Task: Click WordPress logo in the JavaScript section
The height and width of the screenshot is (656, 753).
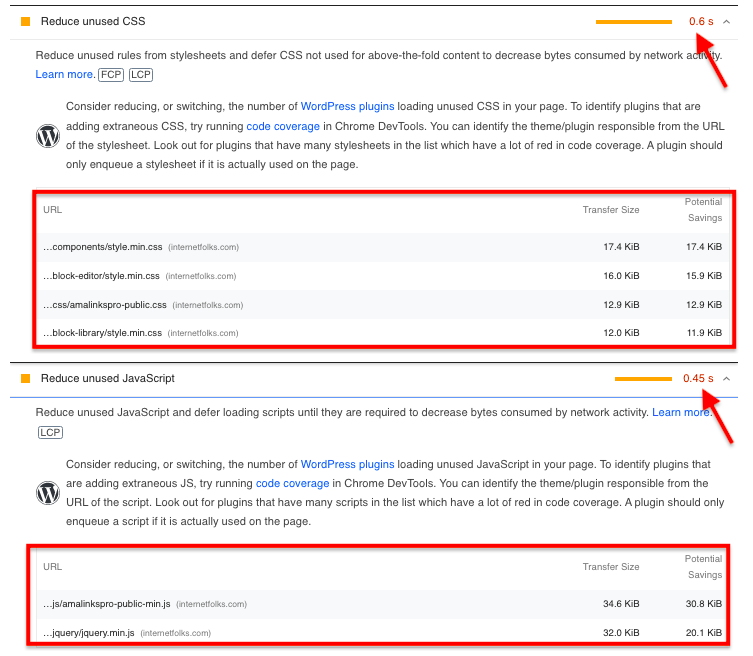Action: [x=48, y=493]
